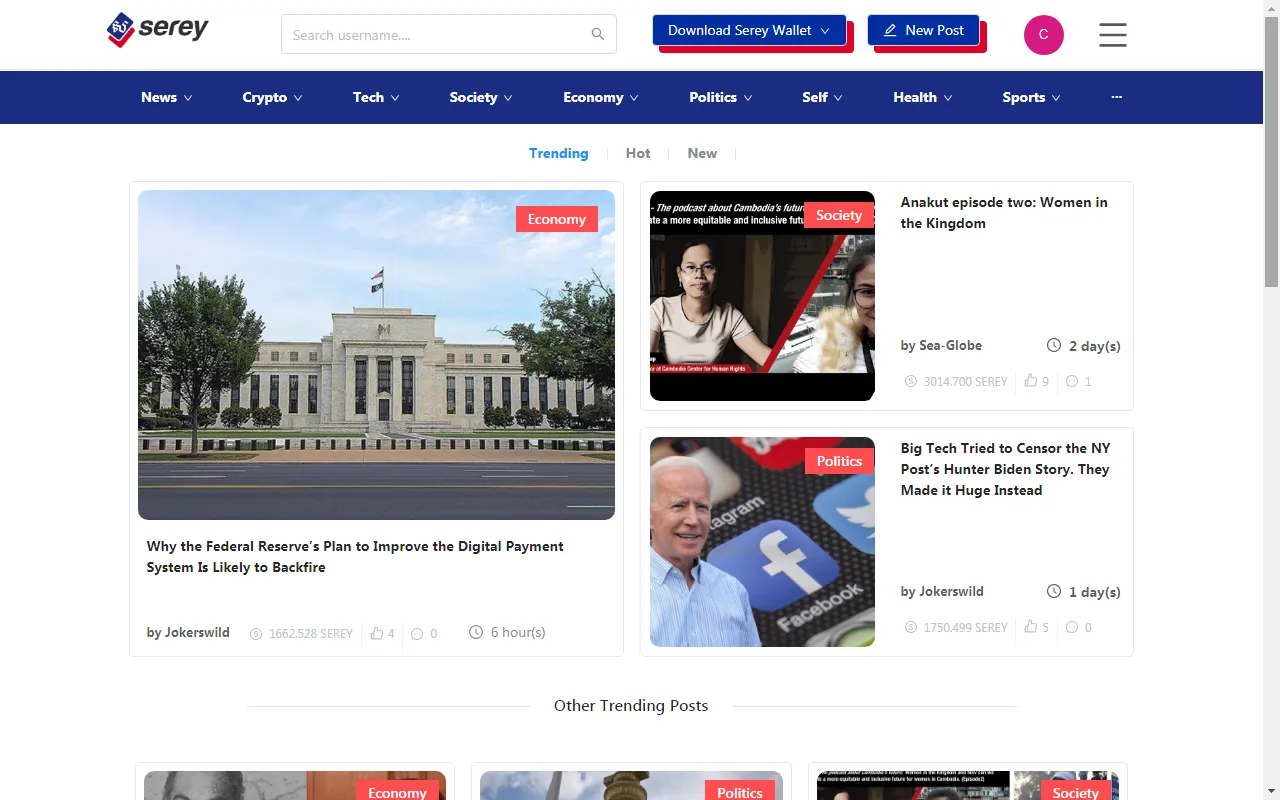
Task: Switch to the Trending tab
Action: coord(559,153)
